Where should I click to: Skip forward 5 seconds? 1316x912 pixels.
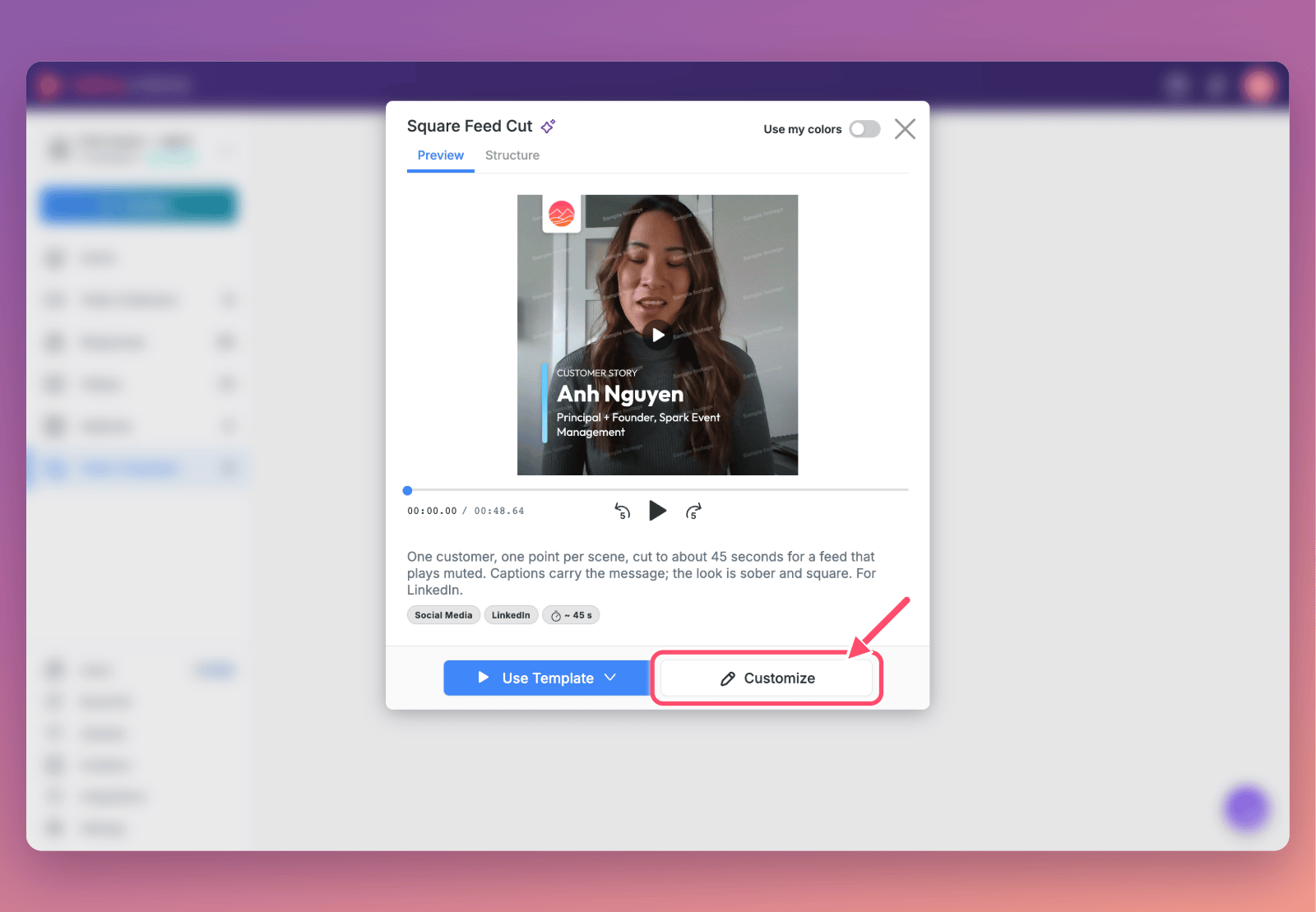point(693,512)
